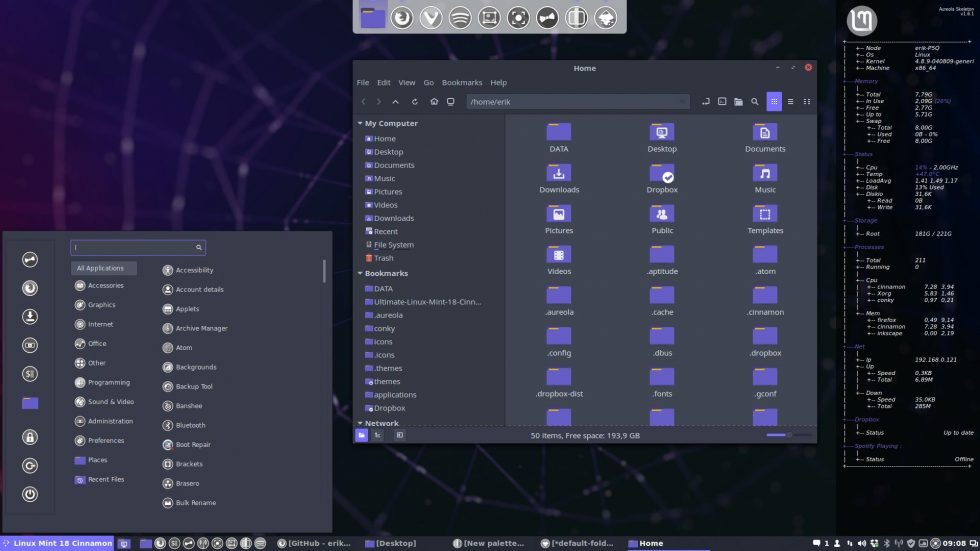Viewport: 980px width, 551px height.
Task: Open Spotify from the top dock
Action: 460,17
